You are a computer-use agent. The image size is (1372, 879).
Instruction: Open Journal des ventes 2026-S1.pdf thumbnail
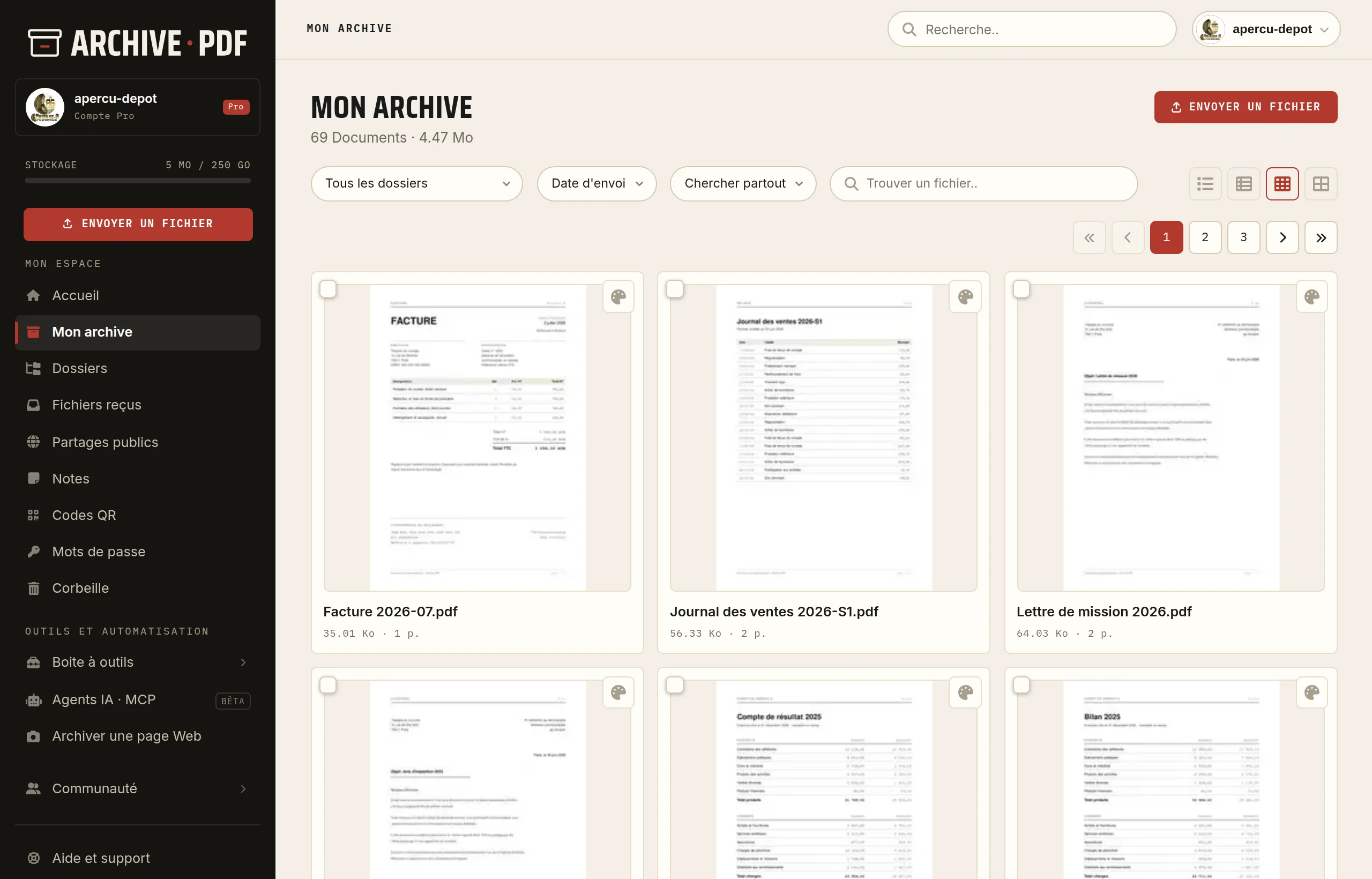[x=824, y=438]
